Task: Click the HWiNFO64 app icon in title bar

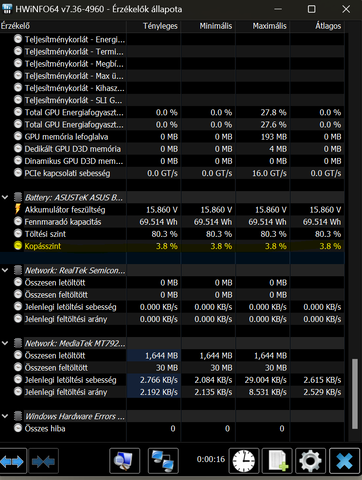Action: click(6, 9)
